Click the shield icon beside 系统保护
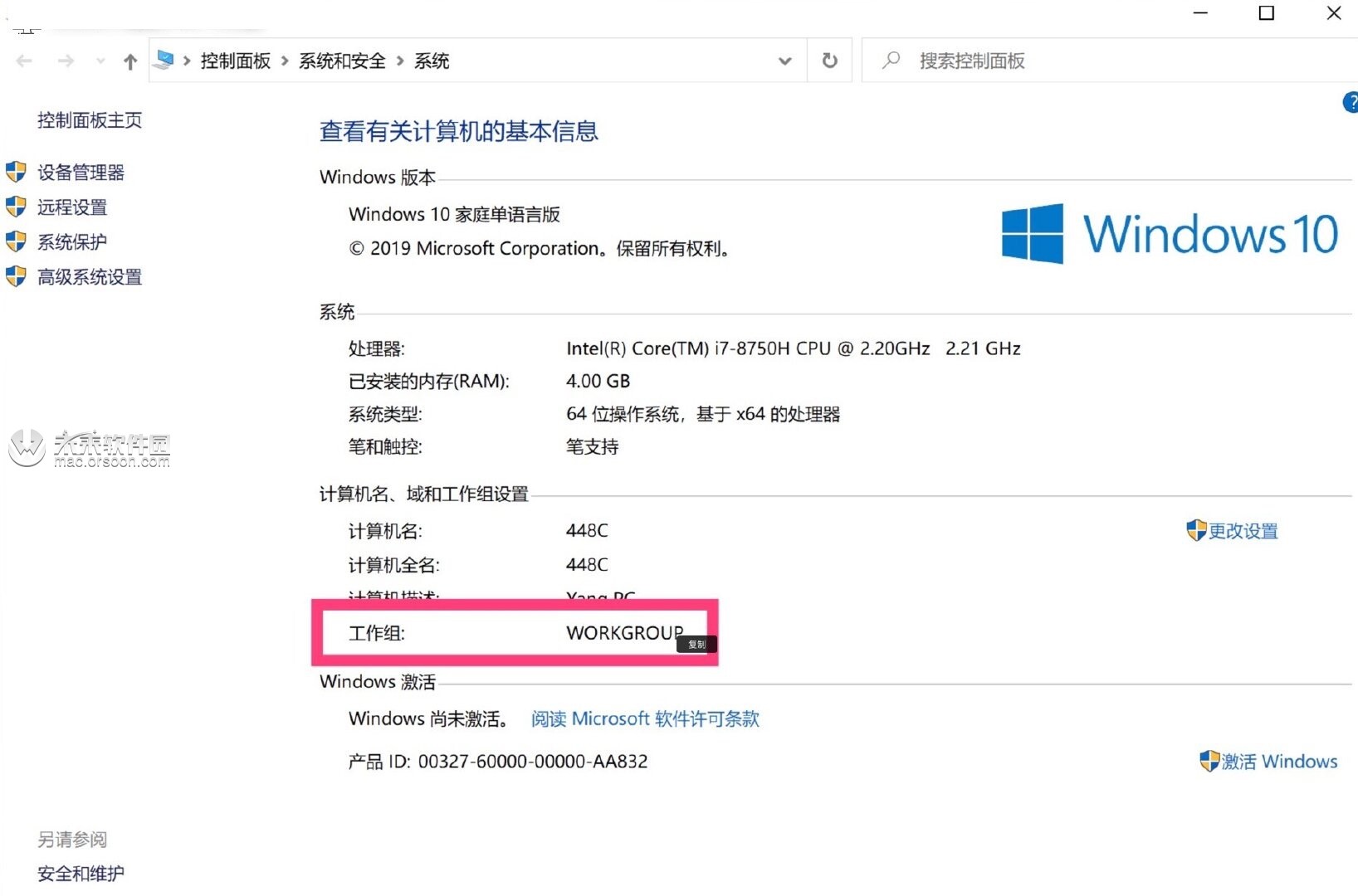The height and width of the screenshot is (896, 1358). (x=16, y=241)
